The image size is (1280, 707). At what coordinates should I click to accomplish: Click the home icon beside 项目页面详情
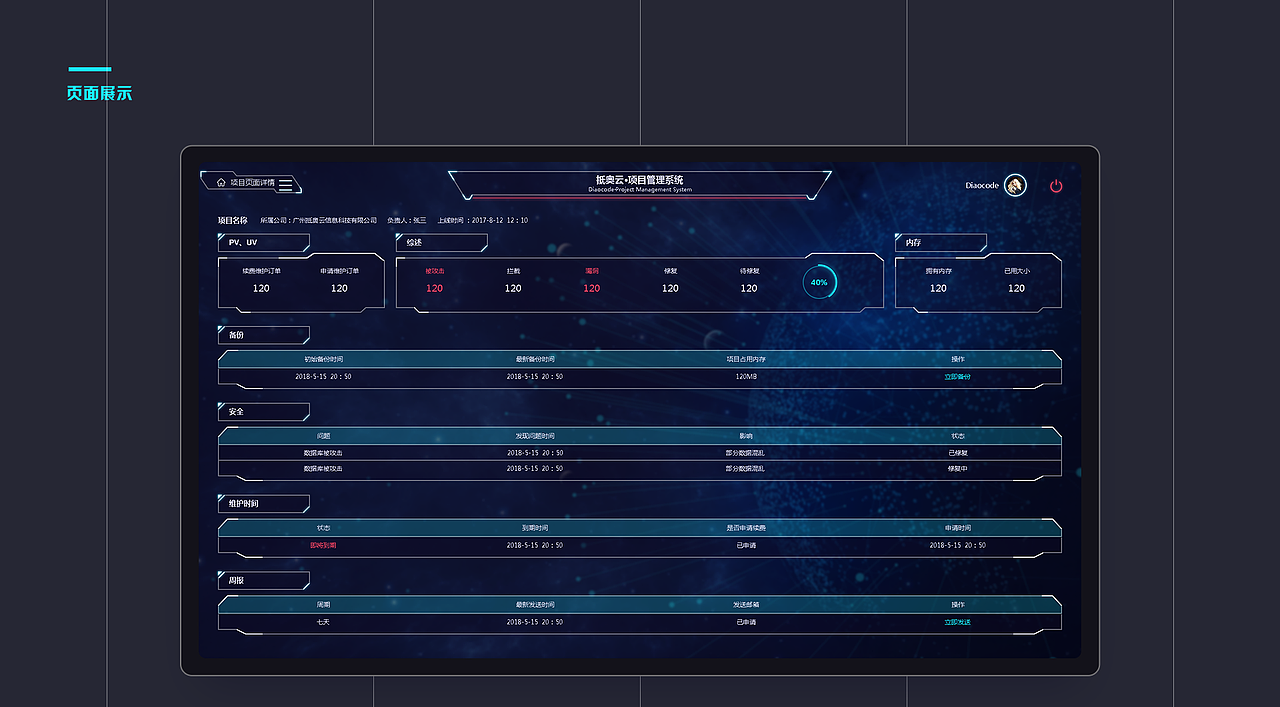pyautogui.click(x=221, y=183)
